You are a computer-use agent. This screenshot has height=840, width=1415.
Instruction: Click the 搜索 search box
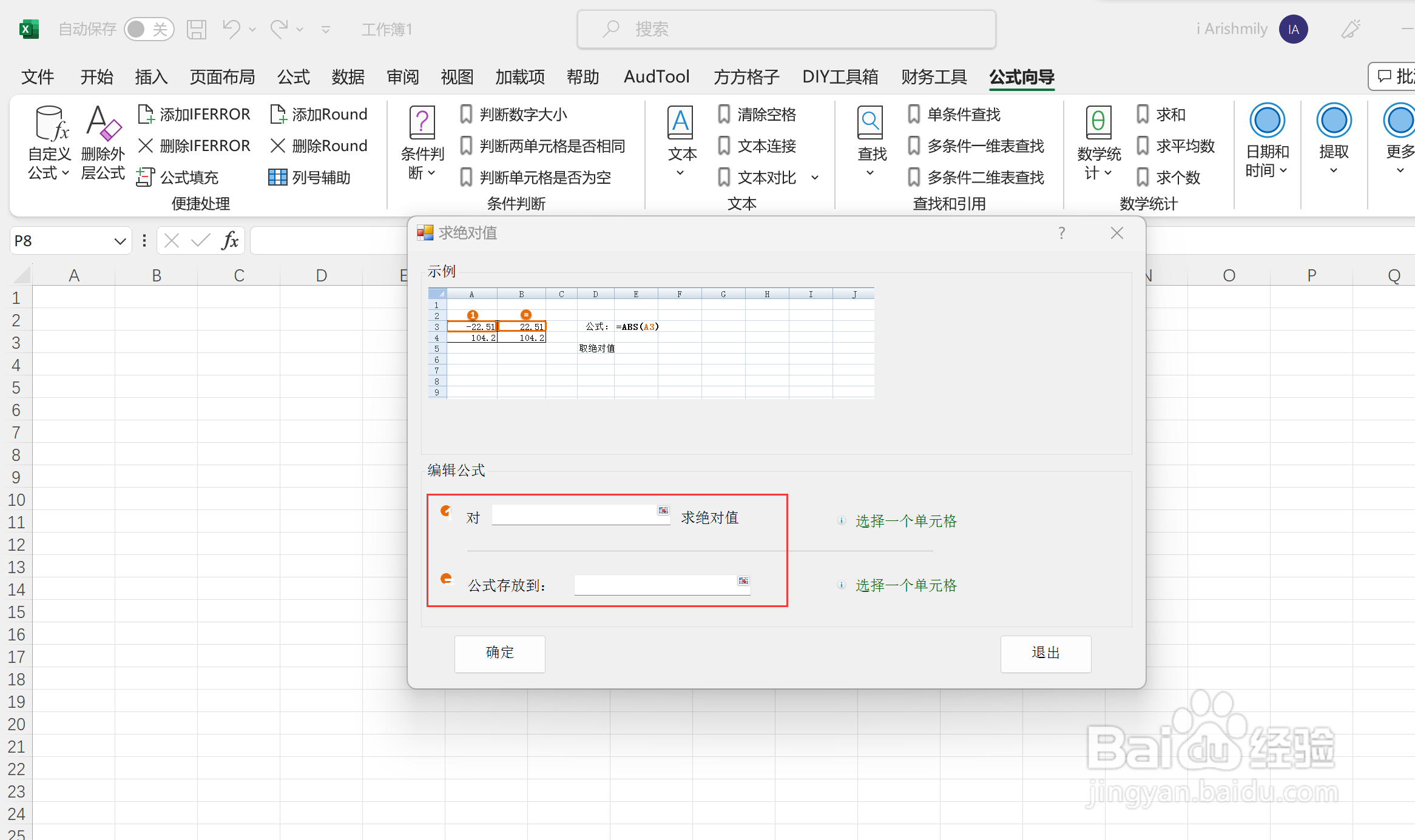pyautogui.click(x=786, y=29)
